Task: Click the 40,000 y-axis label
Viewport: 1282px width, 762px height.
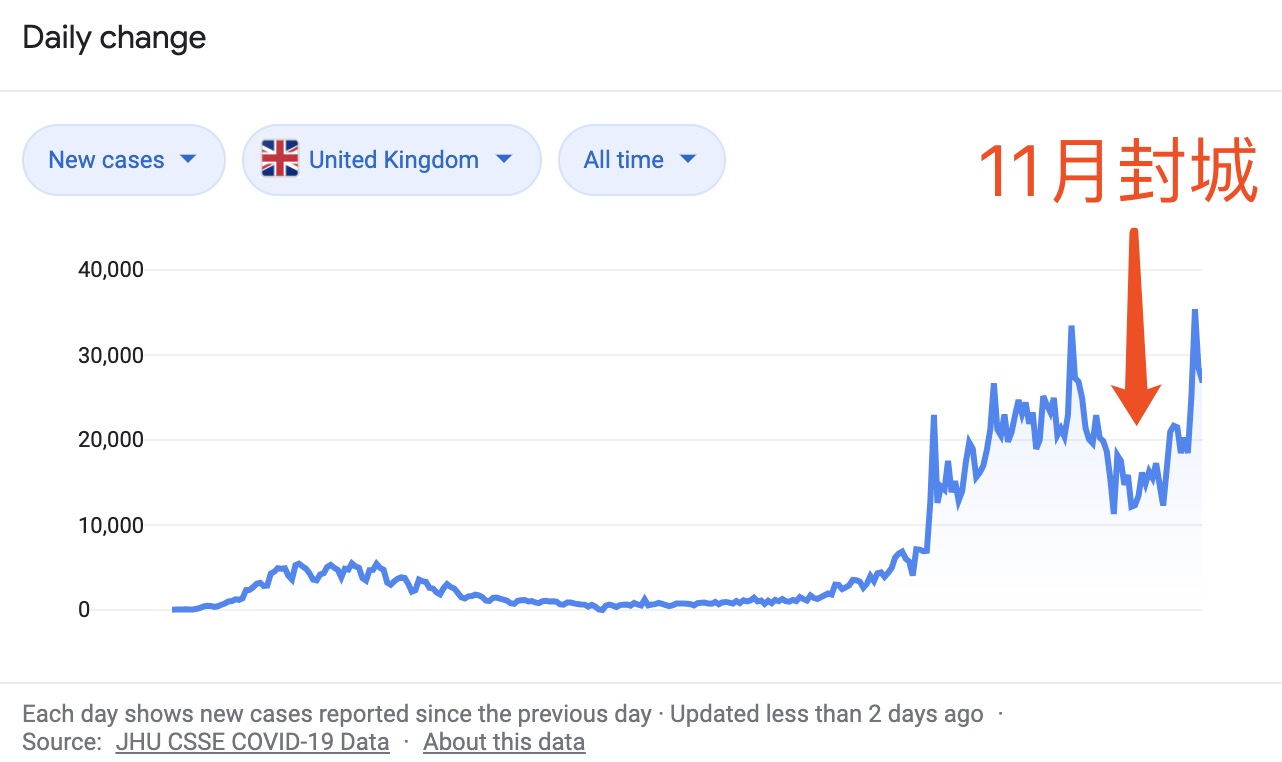Action: pyautogui.click(x=110, y=268)
